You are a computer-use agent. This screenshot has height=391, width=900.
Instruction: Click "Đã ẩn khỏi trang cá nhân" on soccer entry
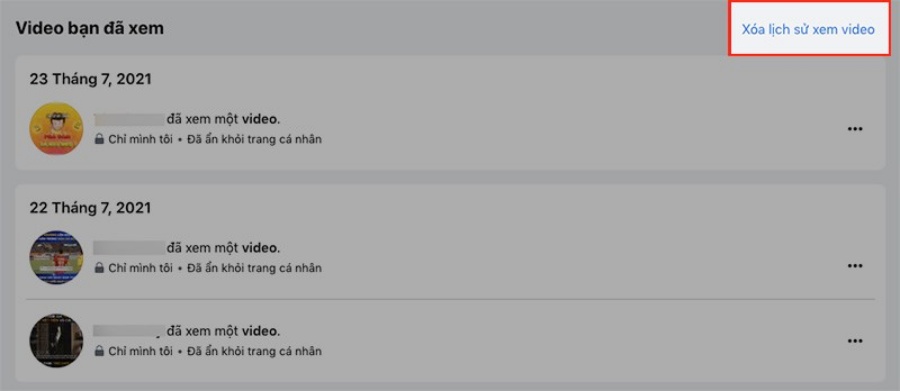(254, 268)
